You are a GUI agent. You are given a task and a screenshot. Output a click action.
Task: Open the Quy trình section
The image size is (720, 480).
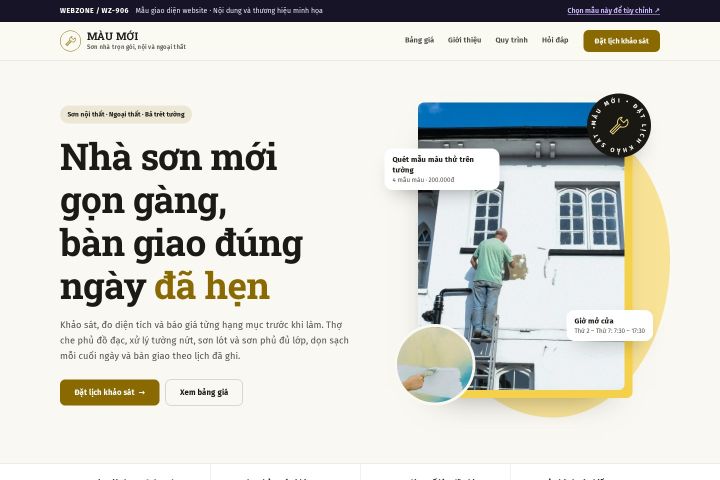511,40
